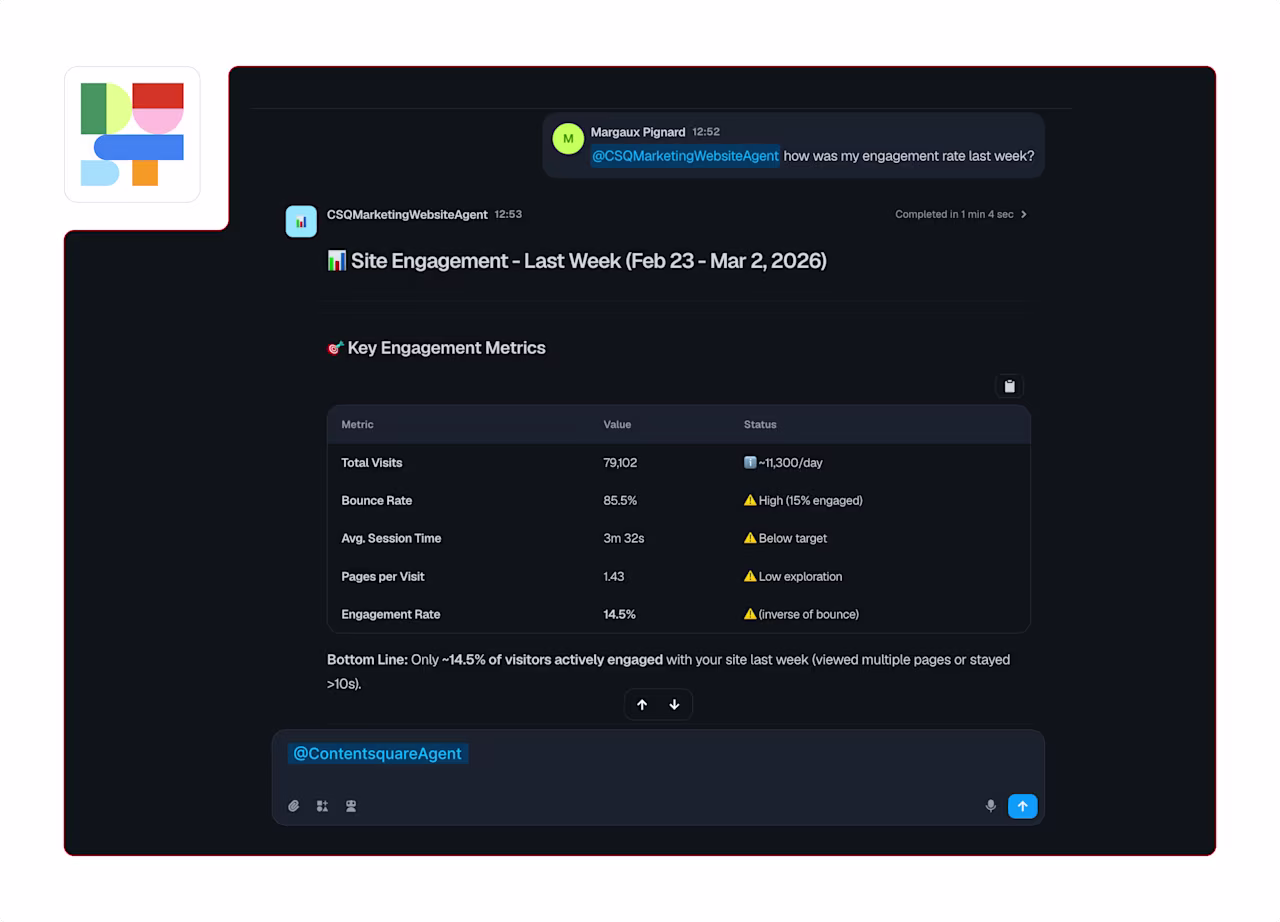This screenshot has height=922, width=1280.
Task: Click the bold '14.5%' value in the table
Action: [619, 615]
